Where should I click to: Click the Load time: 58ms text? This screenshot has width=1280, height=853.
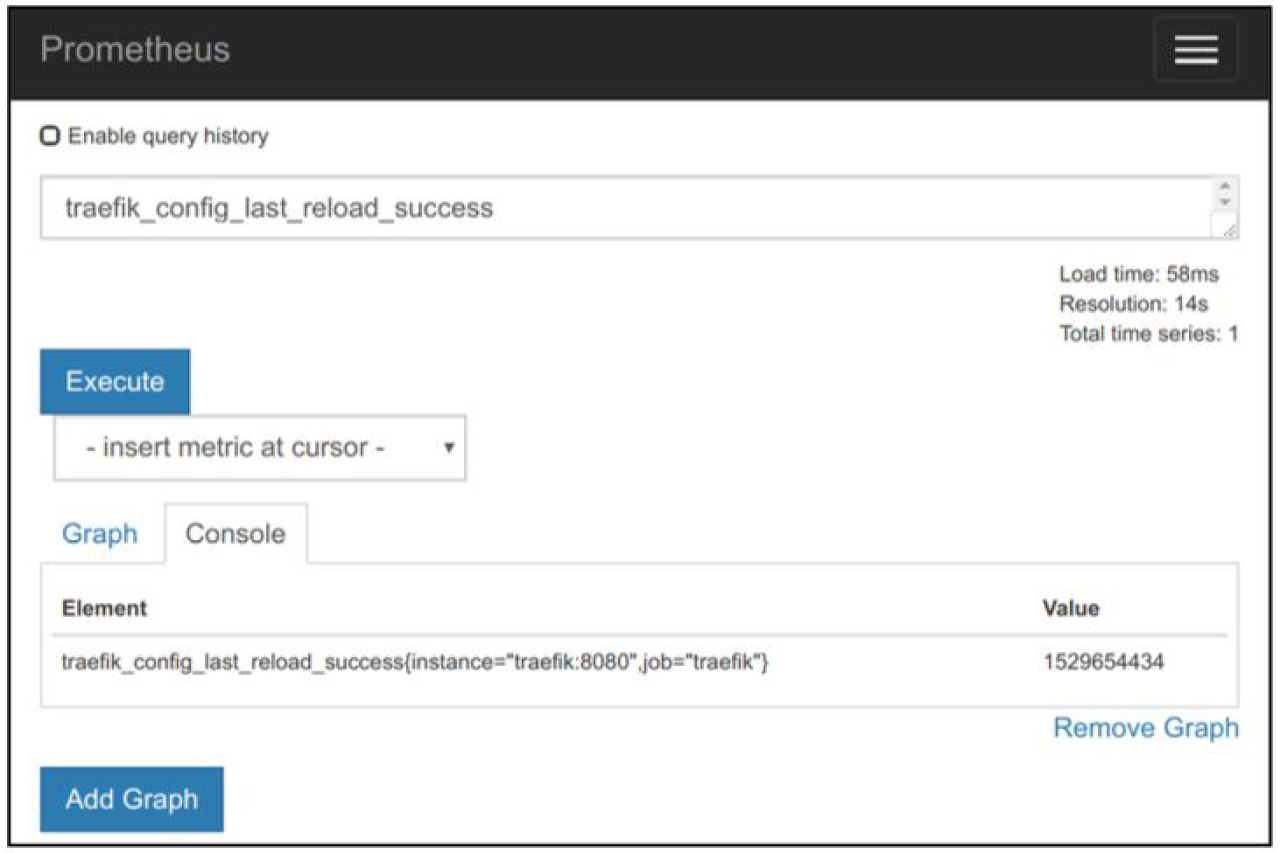click(x=1139, y=274)
